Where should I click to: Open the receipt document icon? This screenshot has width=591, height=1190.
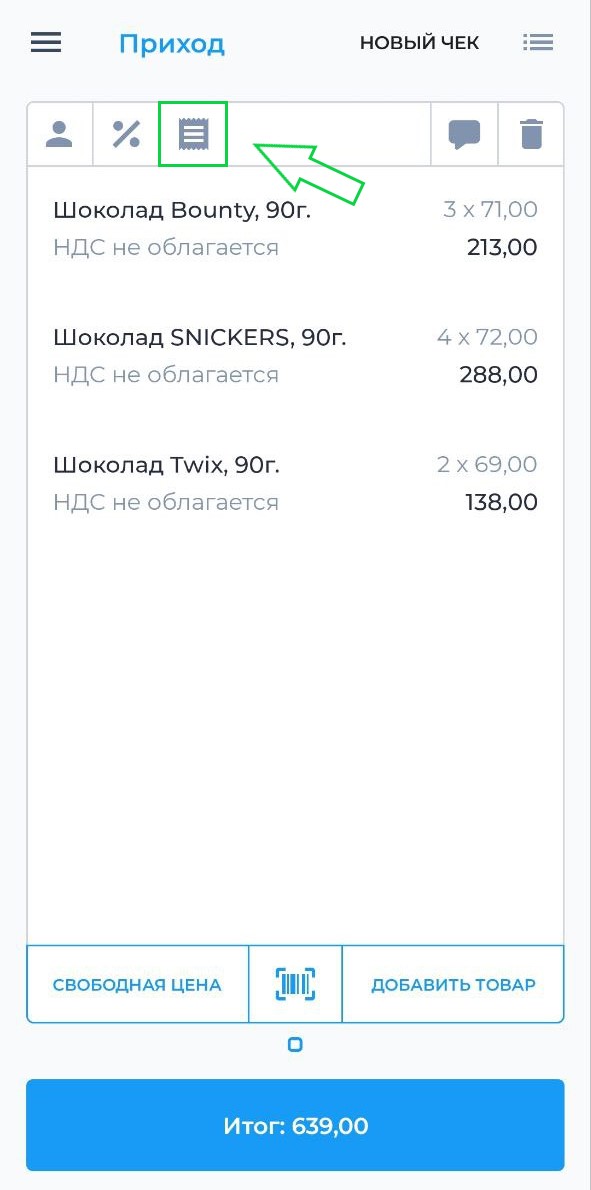tap(193, 134)
